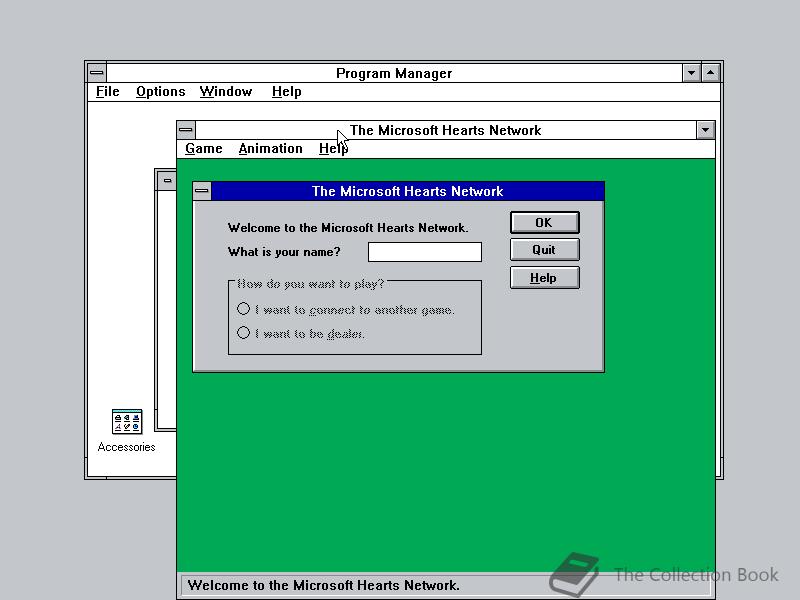Click Program Manager's control-menu box
Image resolution: width=800 pixels, height=600 pixels.
coord(96,71)
